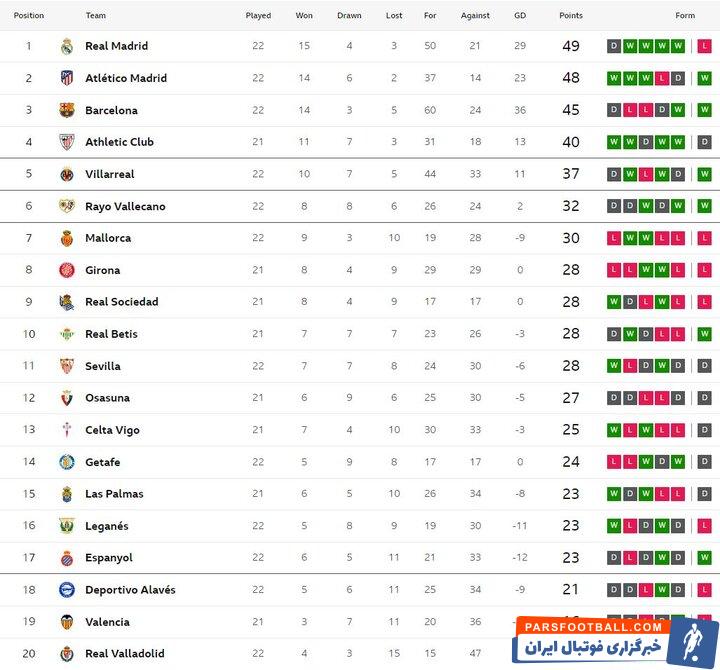Click the Position column header
The width and height of the screenshot is (720, 670).
(x=29, y=16)
